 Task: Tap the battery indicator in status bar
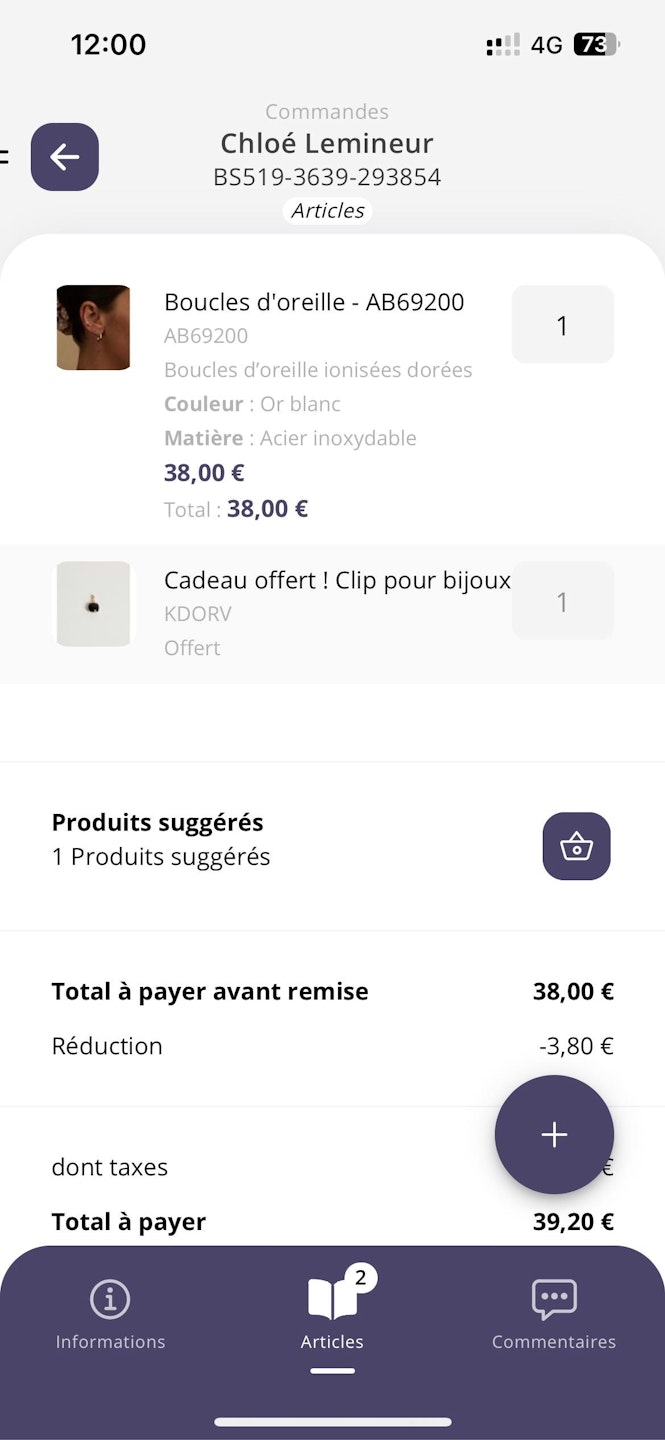point(595,45)
